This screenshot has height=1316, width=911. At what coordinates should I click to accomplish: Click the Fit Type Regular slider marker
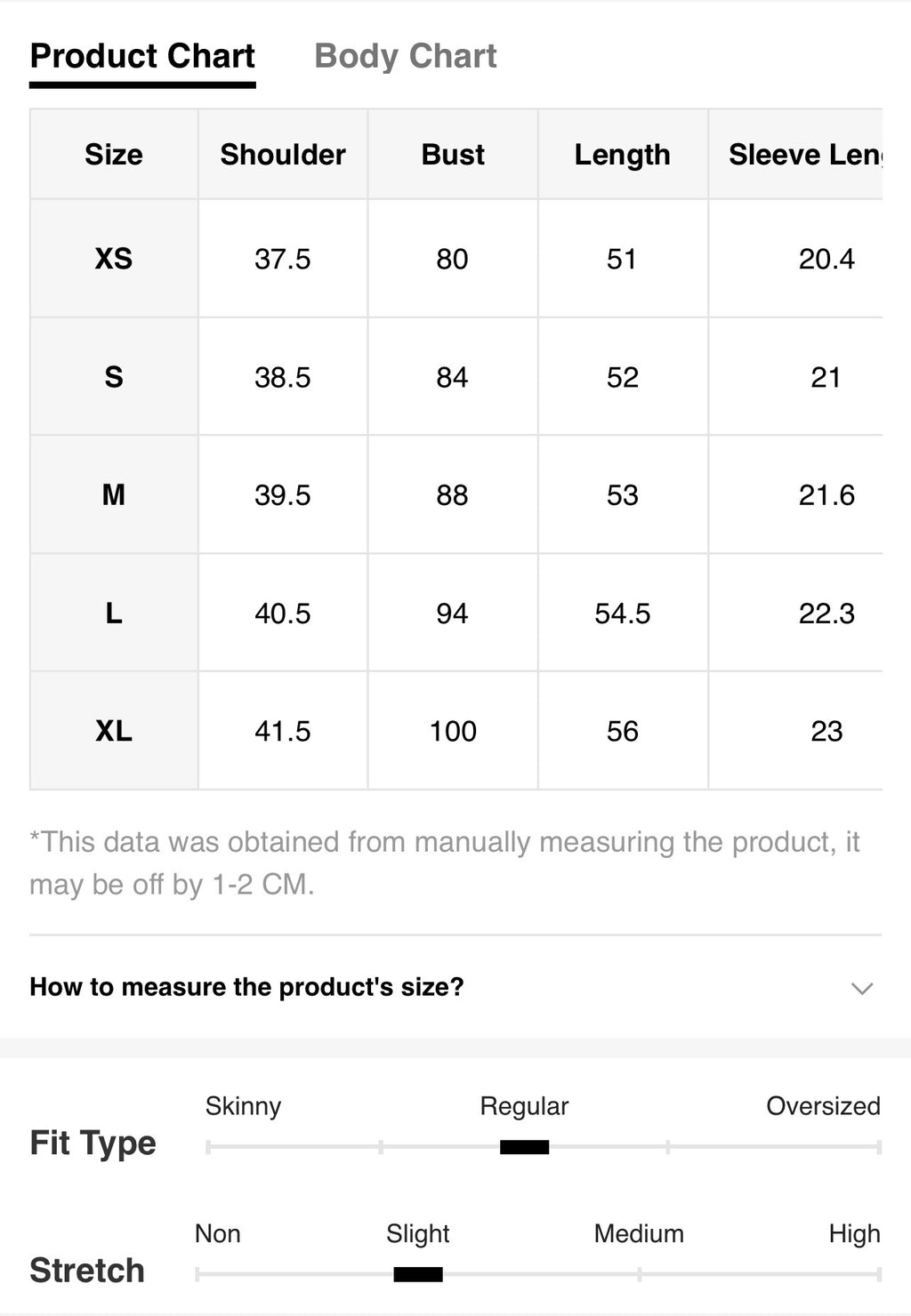pos(524,1147)
